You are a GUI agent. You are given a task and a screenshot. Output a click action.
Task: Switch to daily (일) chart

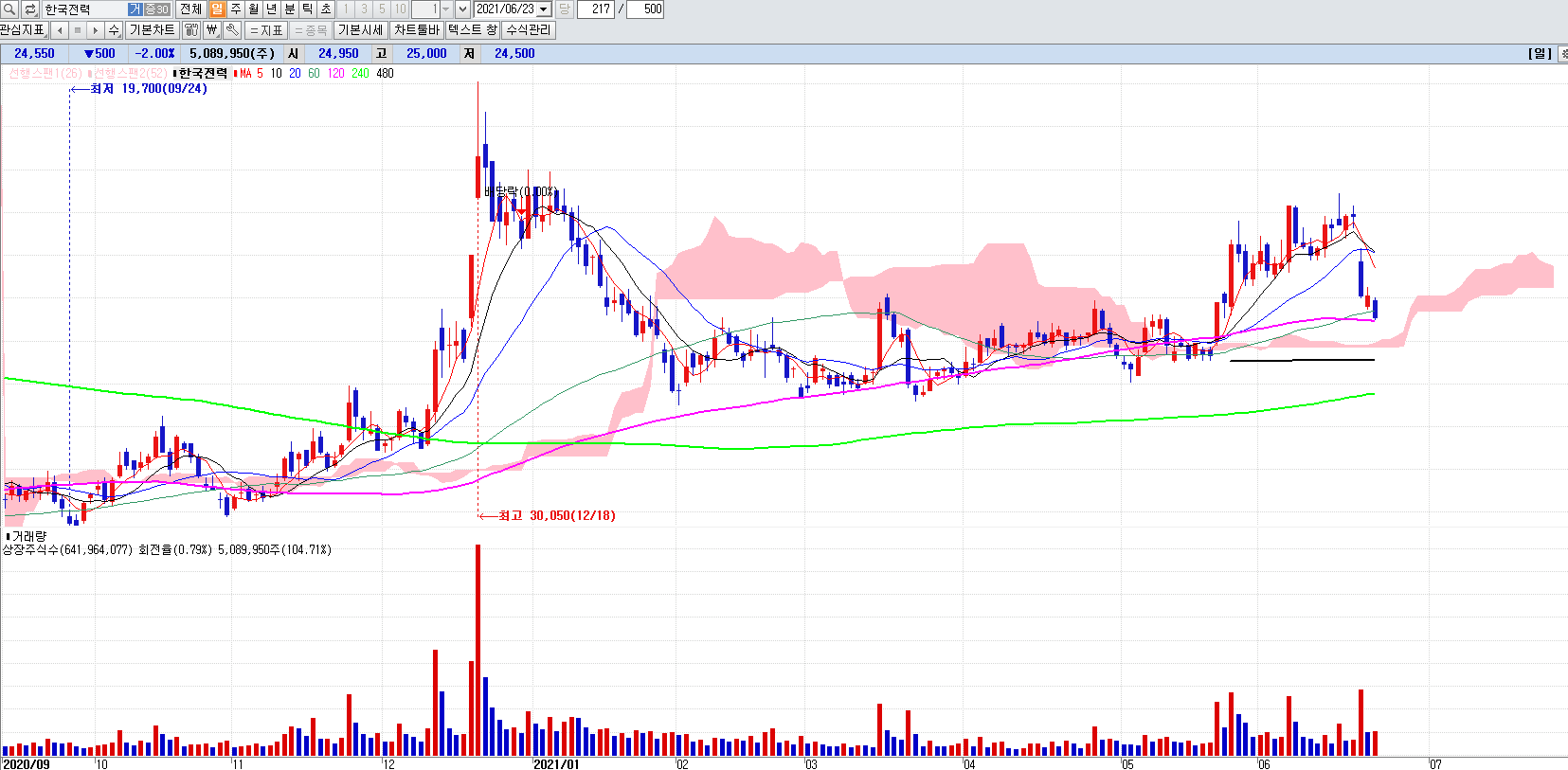coord(217,9)
